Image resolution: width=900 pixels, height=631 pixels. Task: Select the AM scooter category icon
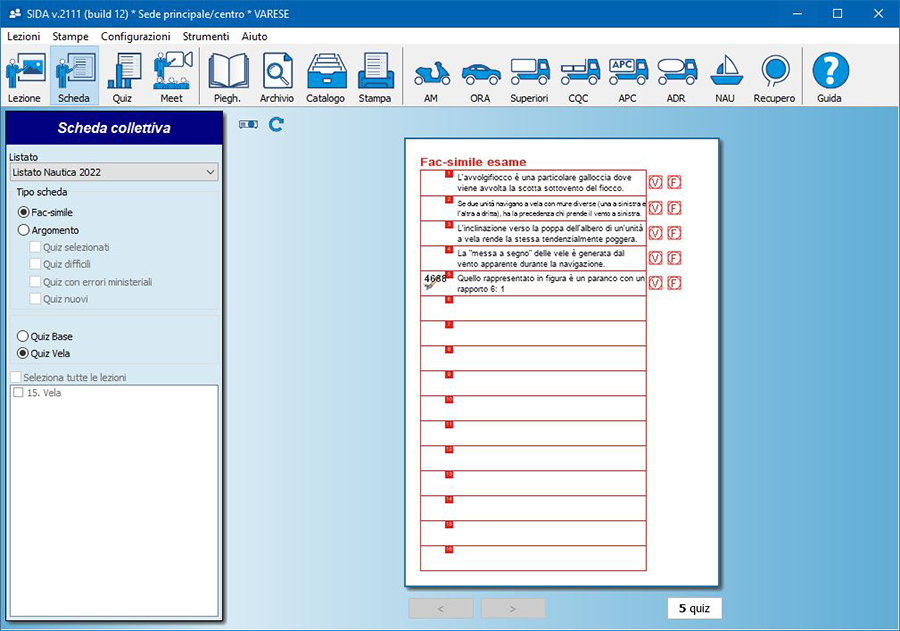(431, 77)
